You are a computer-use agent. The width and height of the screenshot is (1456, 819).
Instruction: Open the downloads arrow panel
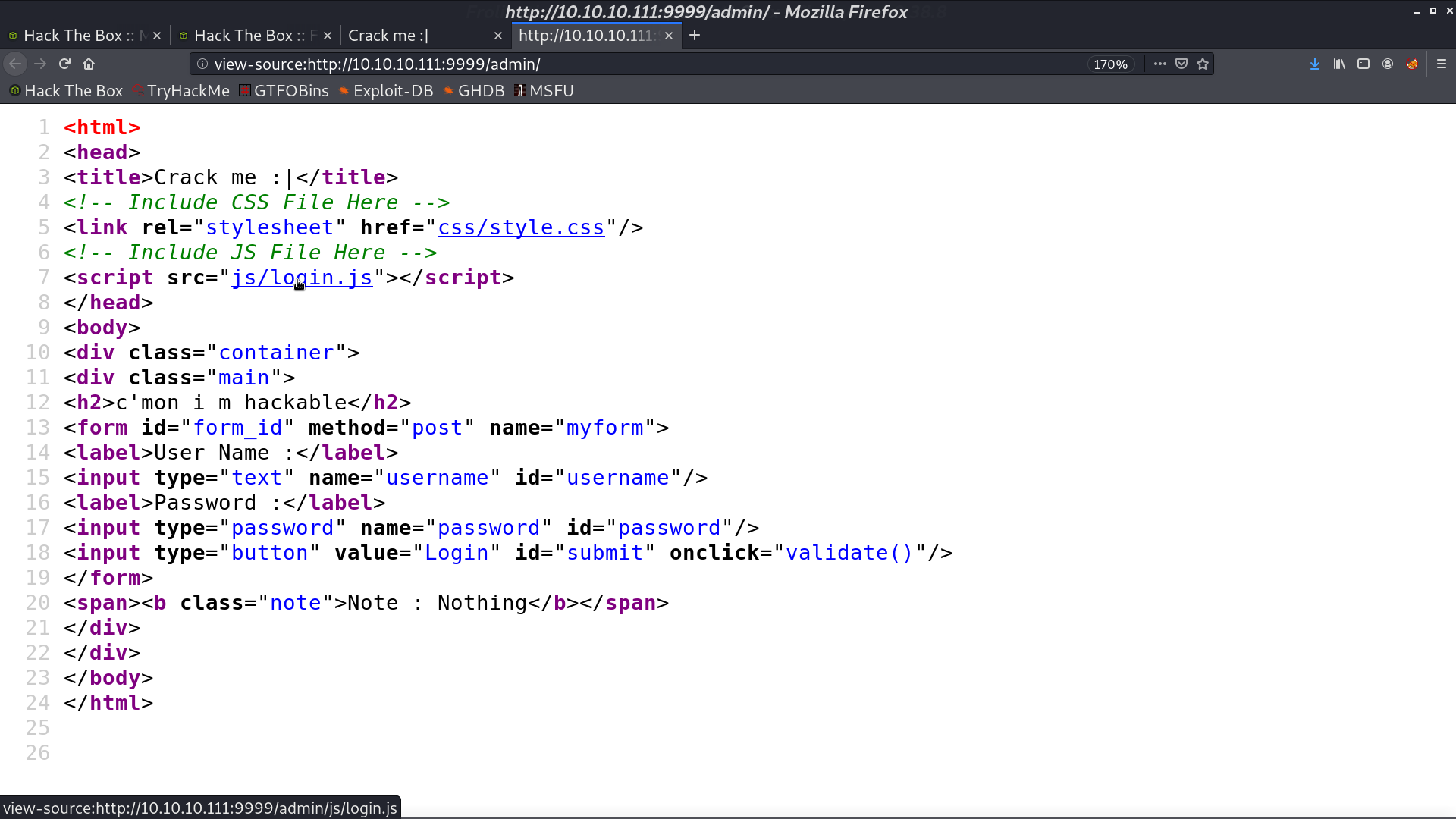[1314, 64]
